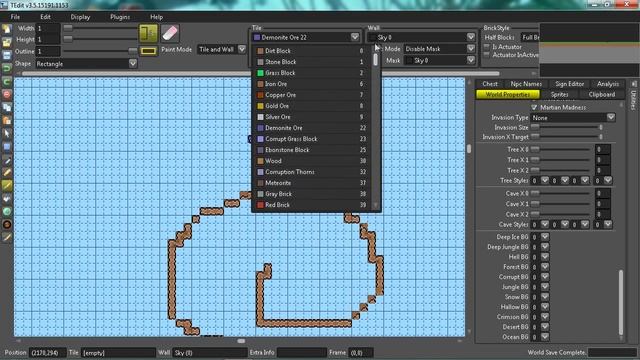The width and height of the screenshot is (640, 360).
Task: Open the Plugins menu
Action: pyautogui.click(x=120, y=17)
